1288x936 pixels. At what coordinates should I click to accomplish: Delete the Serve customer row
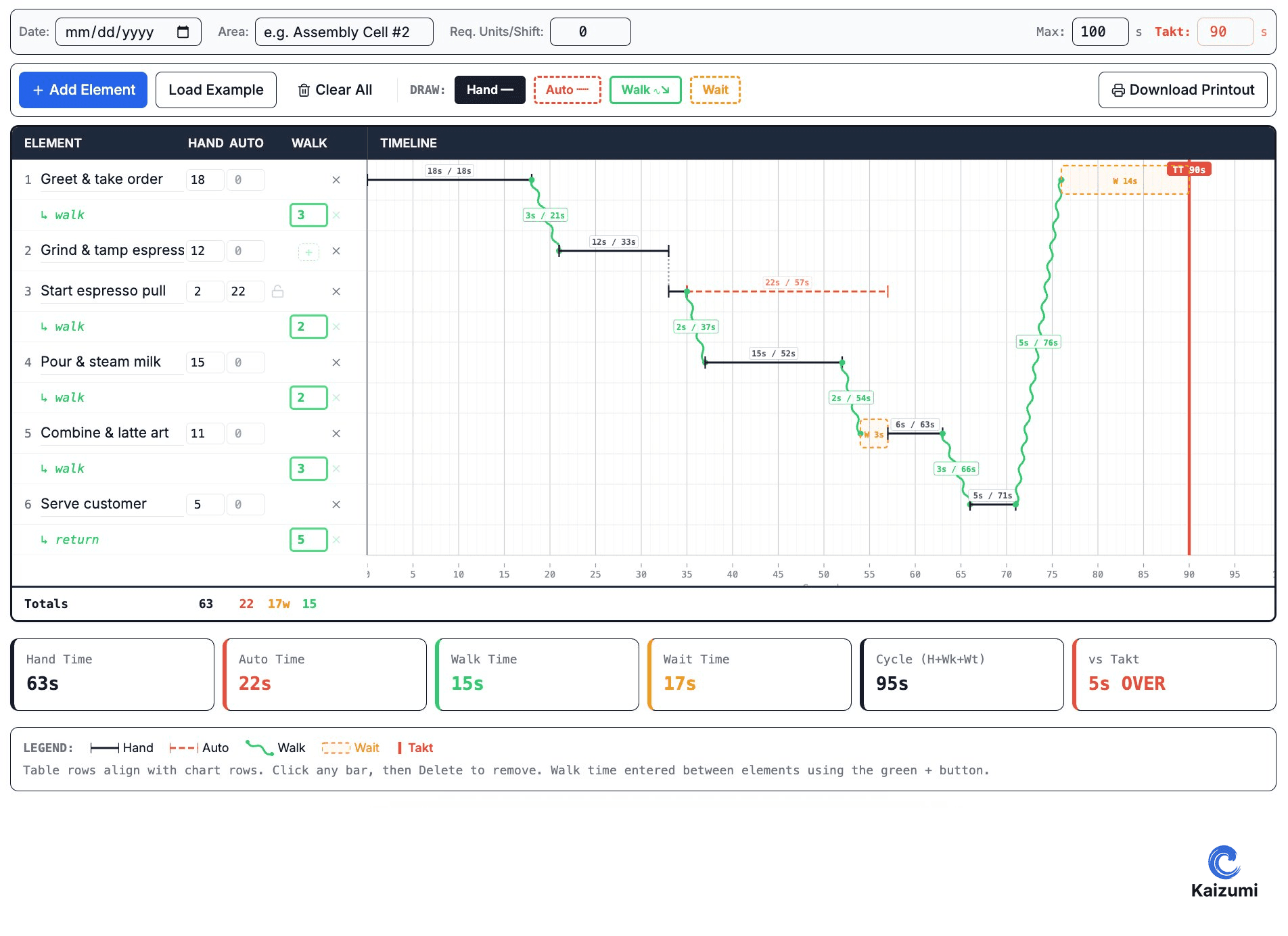pos(336,505)
